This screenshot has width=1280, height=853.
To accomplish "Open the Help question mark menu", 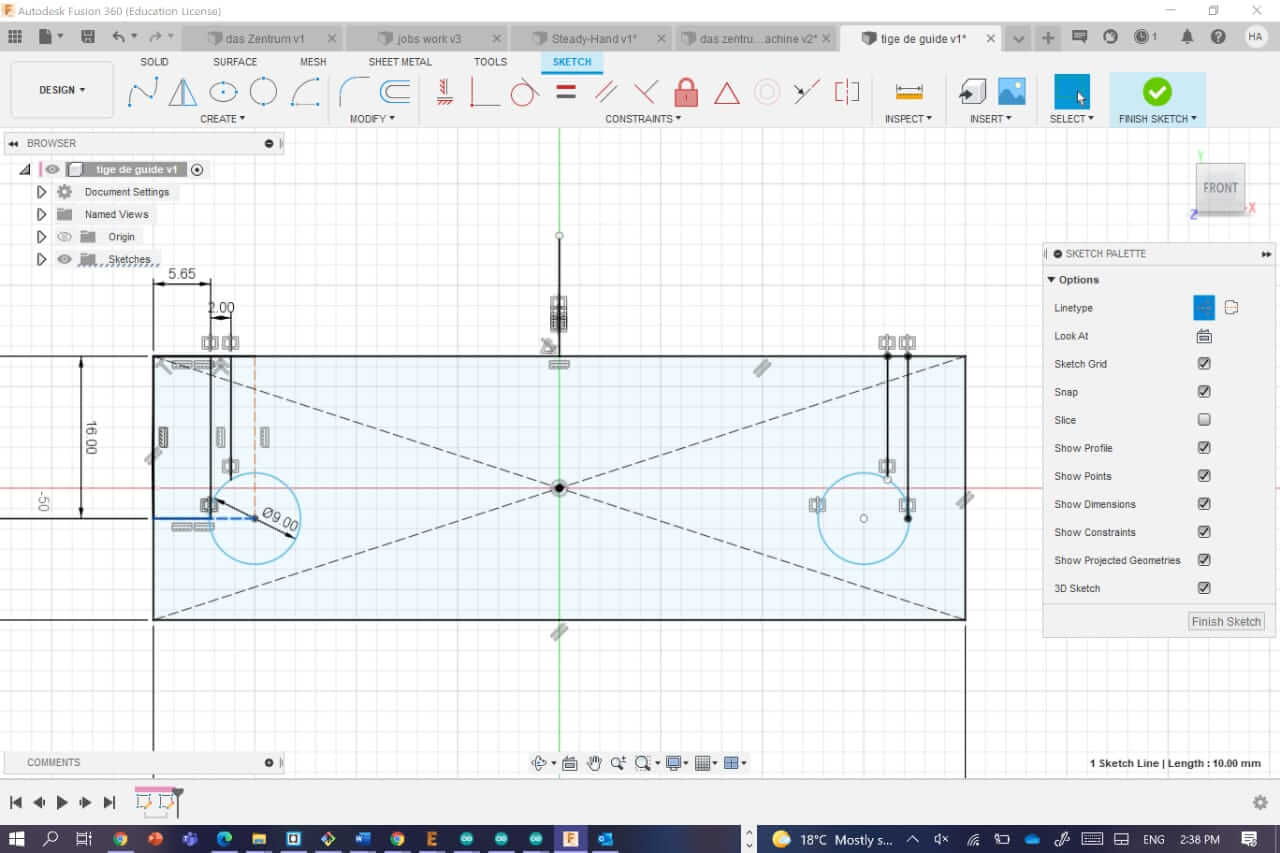I will pyautogui.click(x=1218, y=37).
